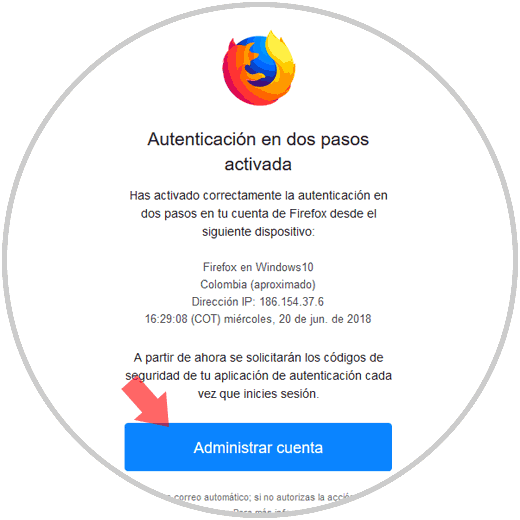
Task: Click the Administrar cuenta button
Action: pos(258,447)
